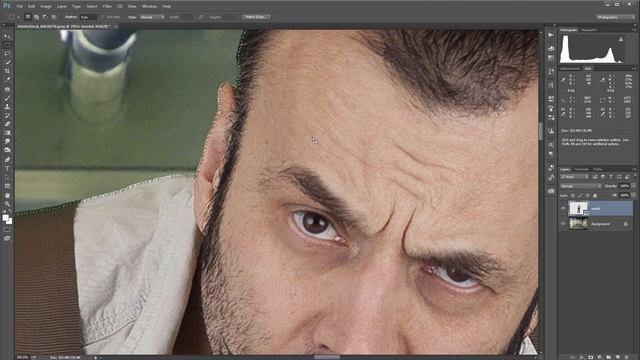Open the Image menu
Viewport: 640px width, 360px height.
tap(46, 7)
